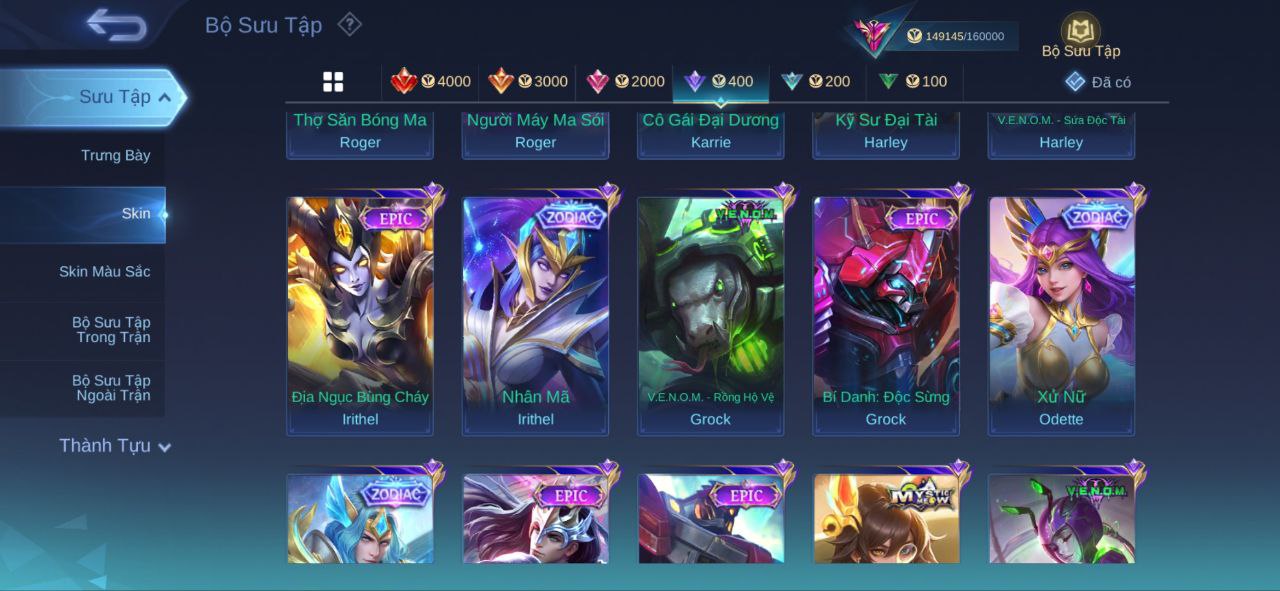Toggle the Đã có owned filter

coord(1098,82)
